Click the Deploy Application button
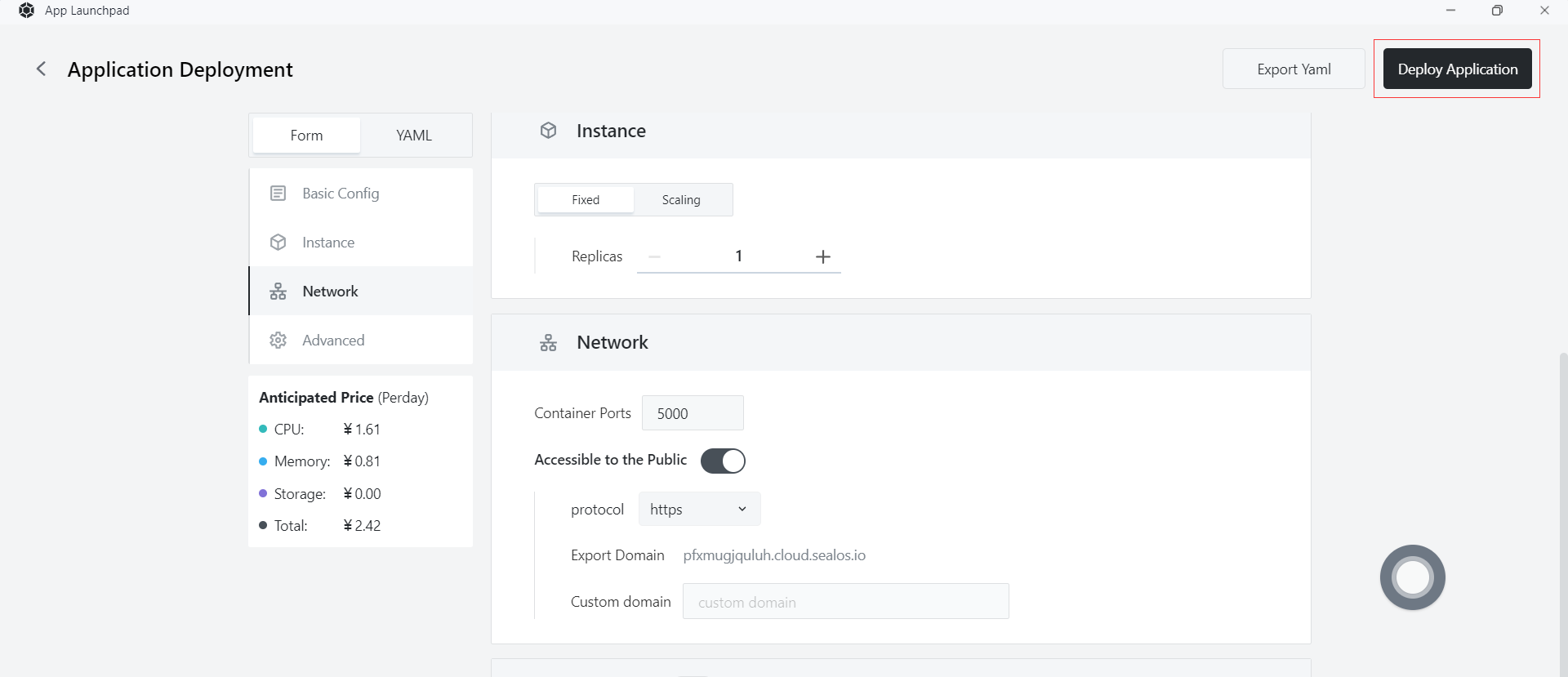1568x677 pixels. (x=1457, y=69)
